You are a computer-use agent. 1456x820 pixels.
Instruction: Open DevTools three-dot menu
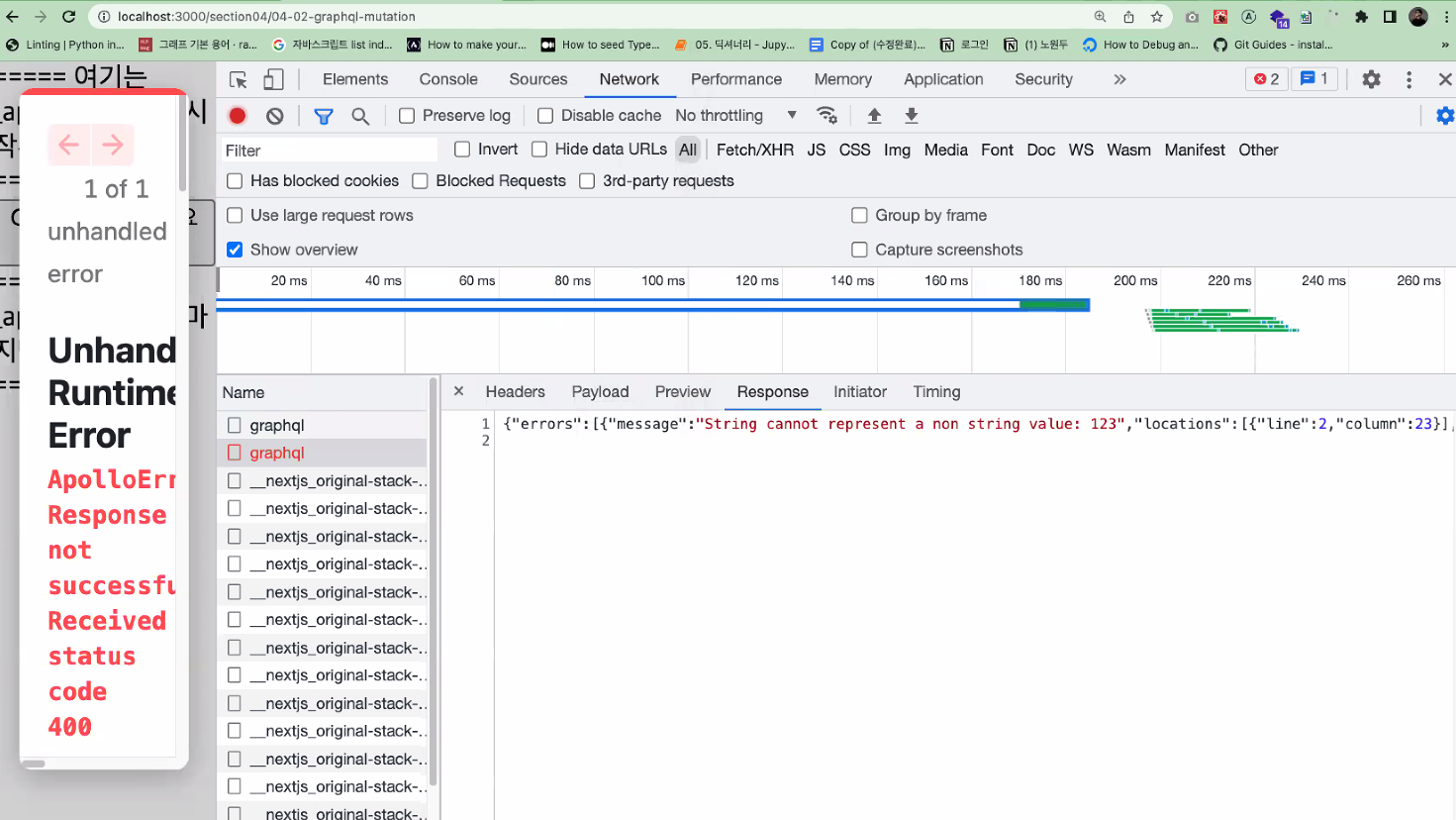coord(1408,79)
